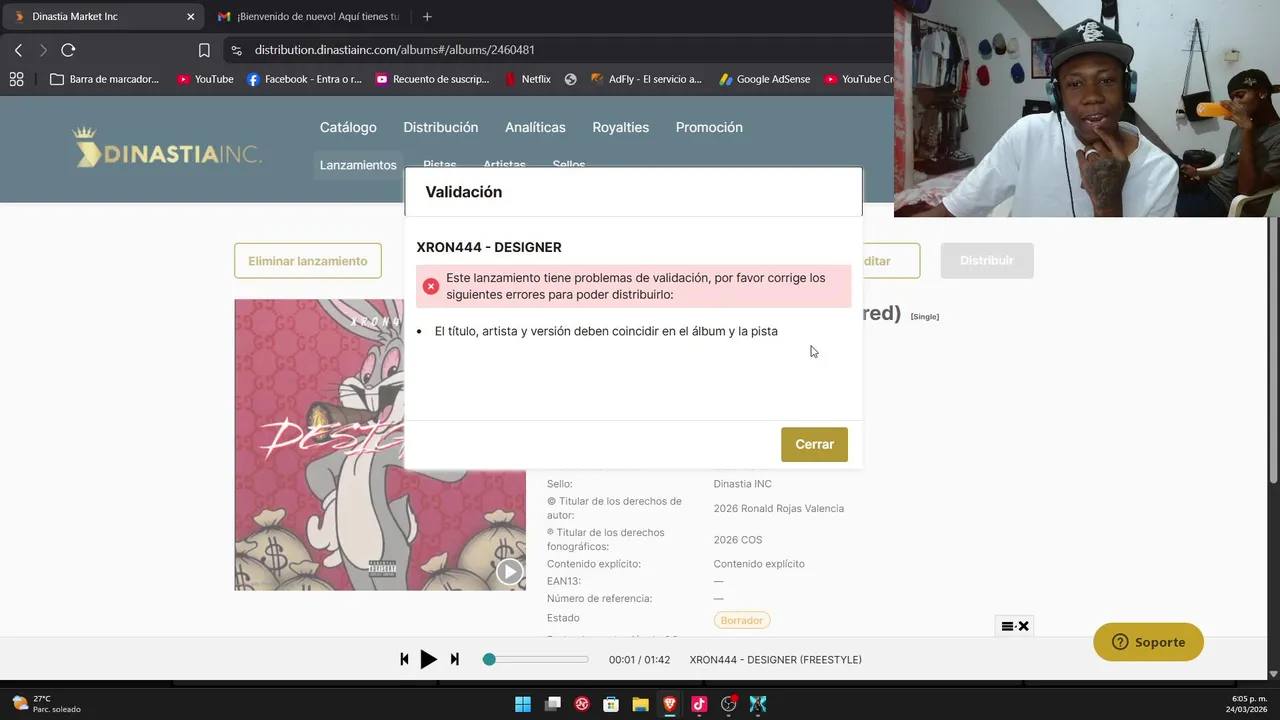
Task: Click the red error icon in the validation alert
Action: [x=431, y=286]
